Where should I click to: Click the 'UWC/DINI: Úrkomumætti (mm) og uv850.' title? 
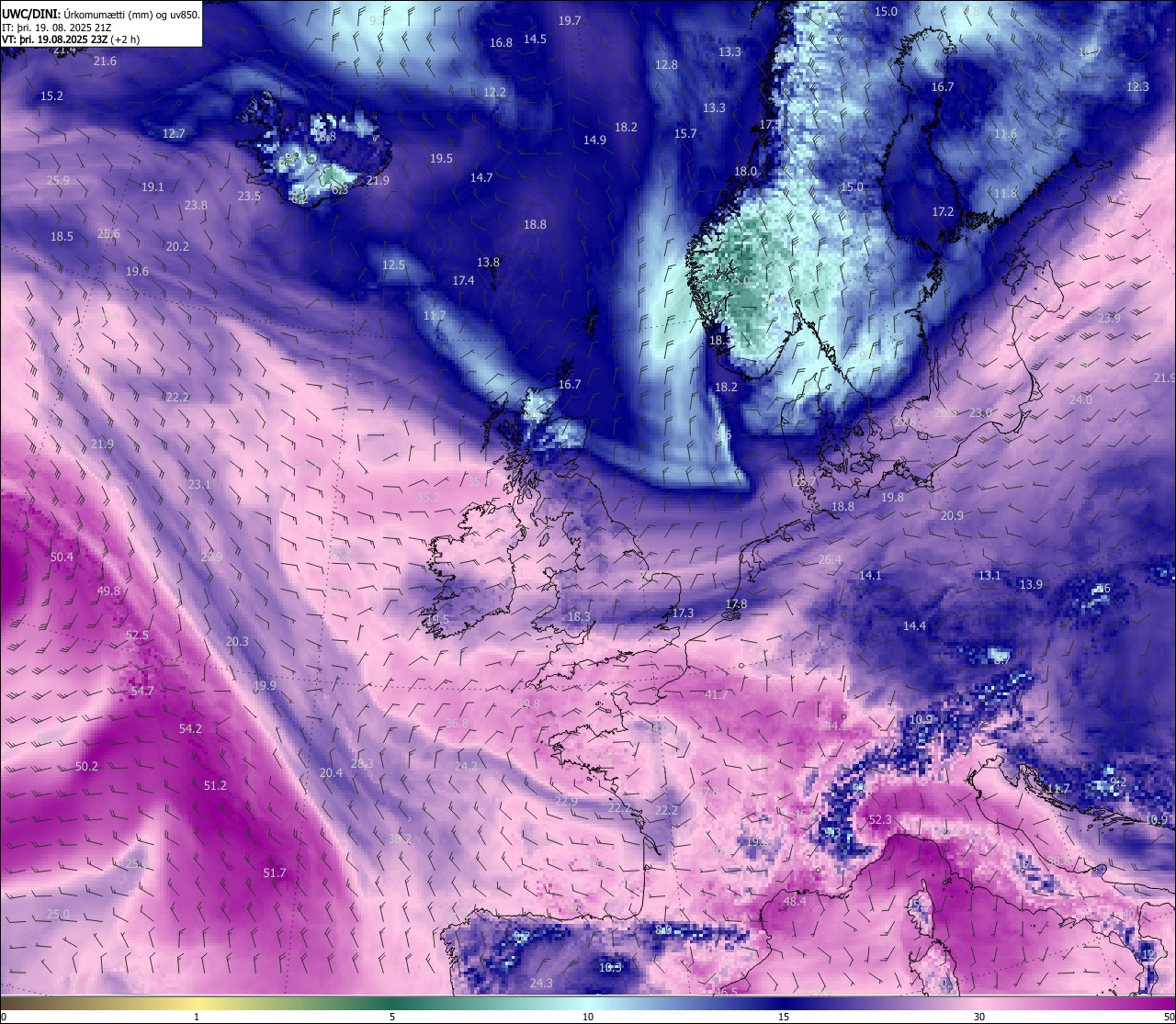101,14
